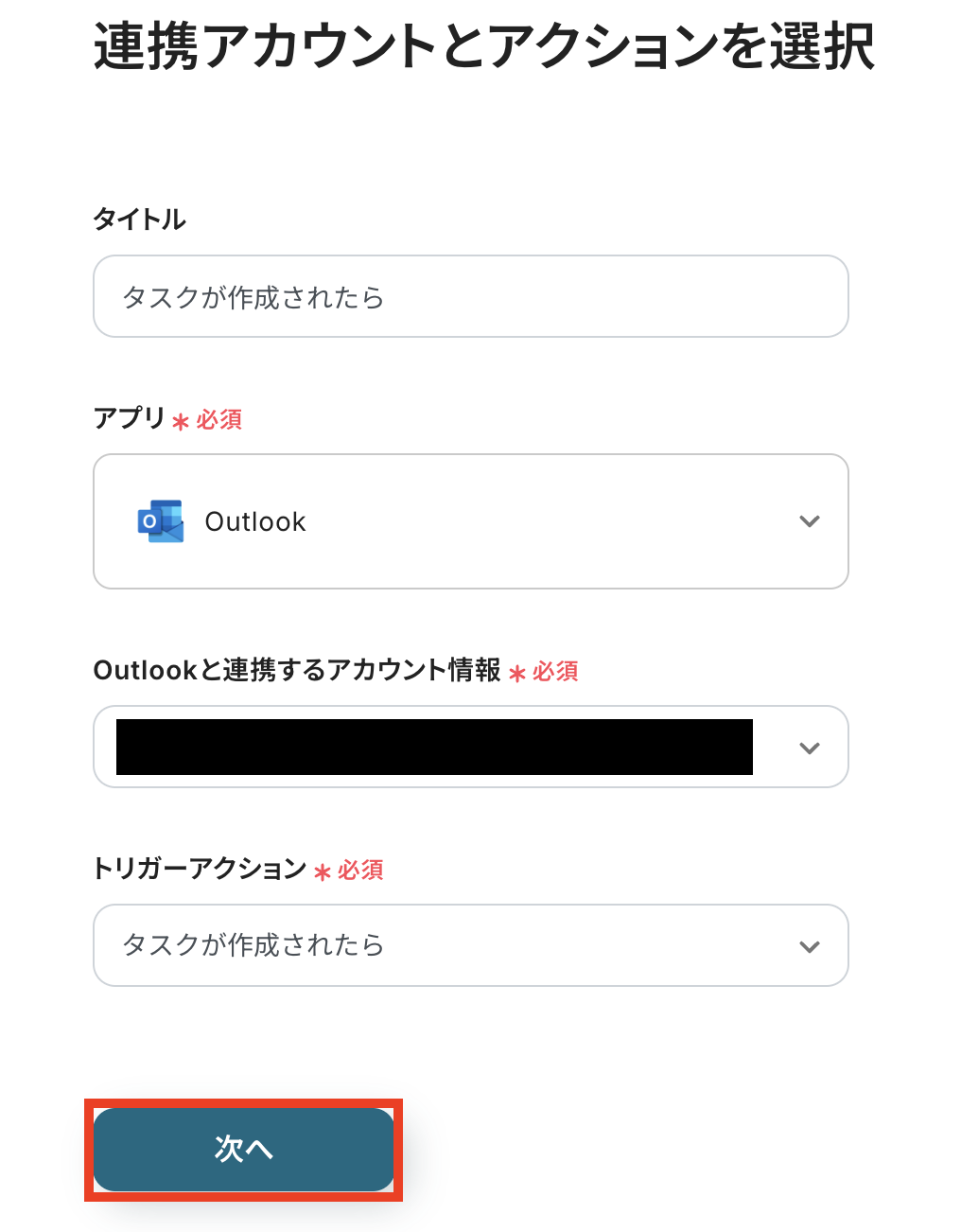Open the redacted account selection box
This screenshot has height=1232, width=961.
point(434,748)
